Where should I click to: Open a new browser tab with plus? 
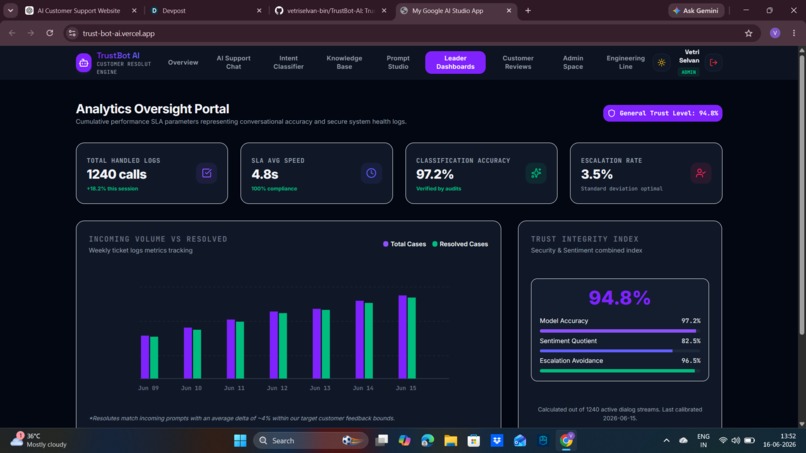point(528,10)
